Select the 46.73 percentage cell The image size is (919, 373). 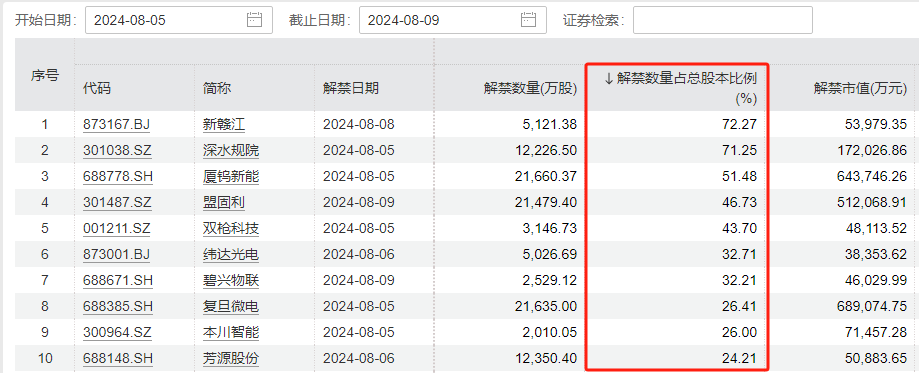point(741,202)
